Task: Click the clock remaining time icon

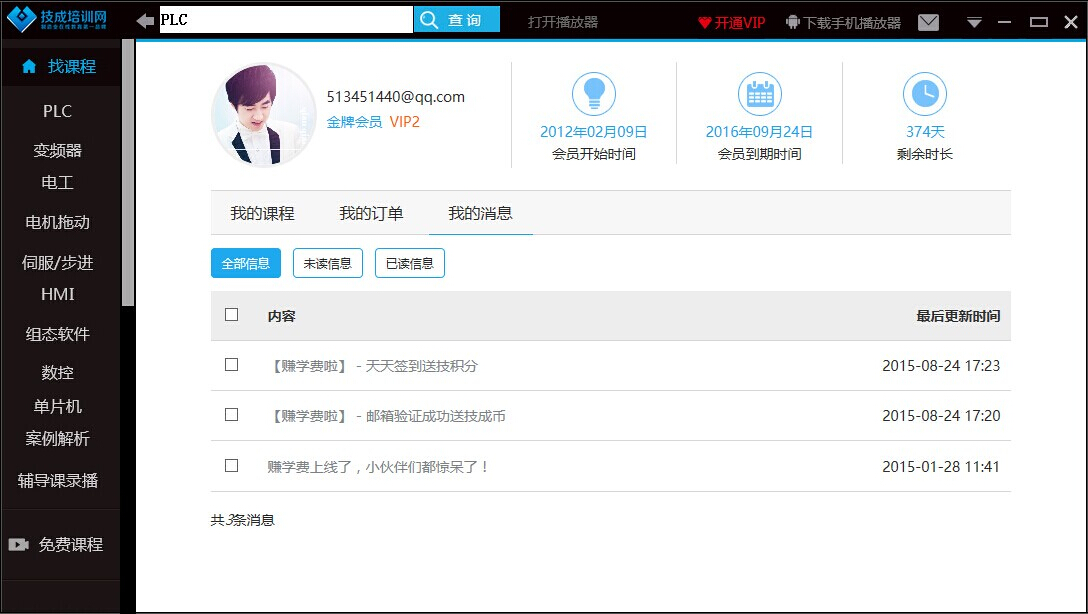Action: pyautogui.click(x=924, y=94)
